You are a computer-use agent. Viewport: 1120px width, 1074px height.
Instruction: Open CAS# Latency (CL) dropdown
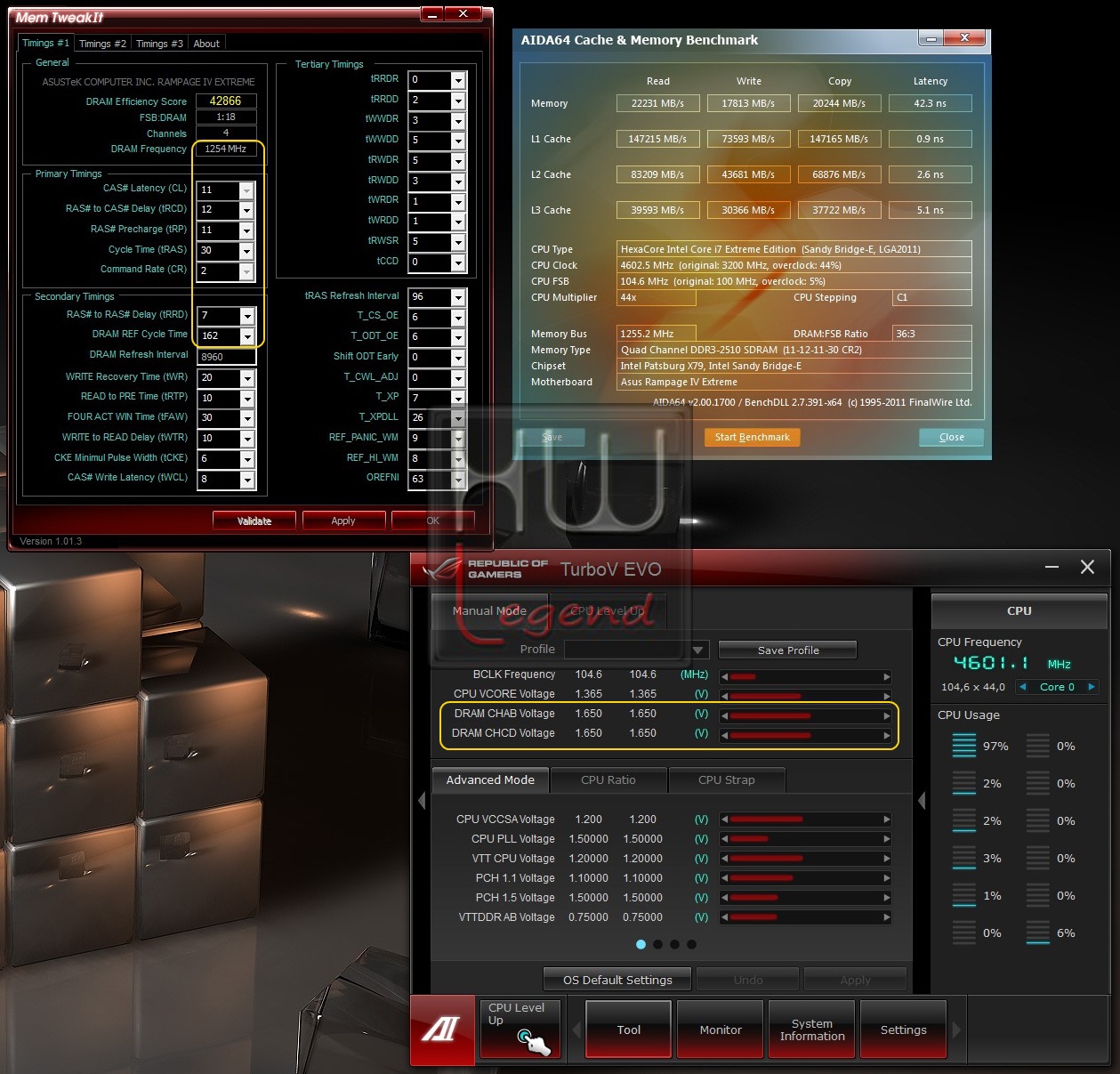click(246, 190)
